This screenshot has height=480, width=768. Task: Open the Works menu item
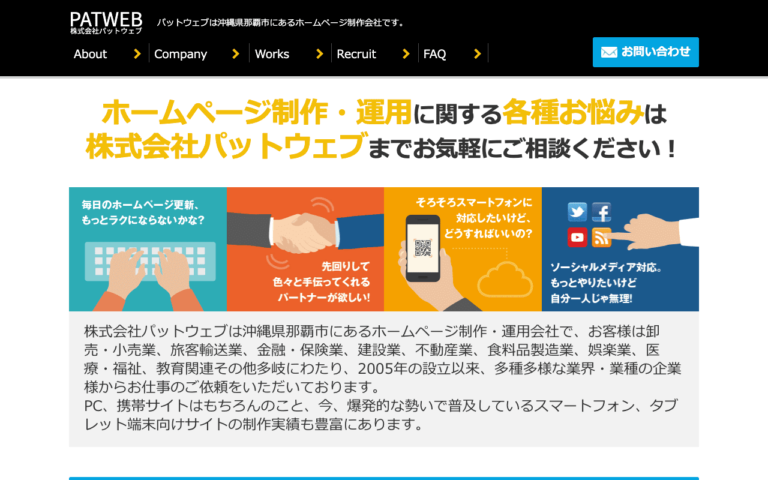click(272, 54)
